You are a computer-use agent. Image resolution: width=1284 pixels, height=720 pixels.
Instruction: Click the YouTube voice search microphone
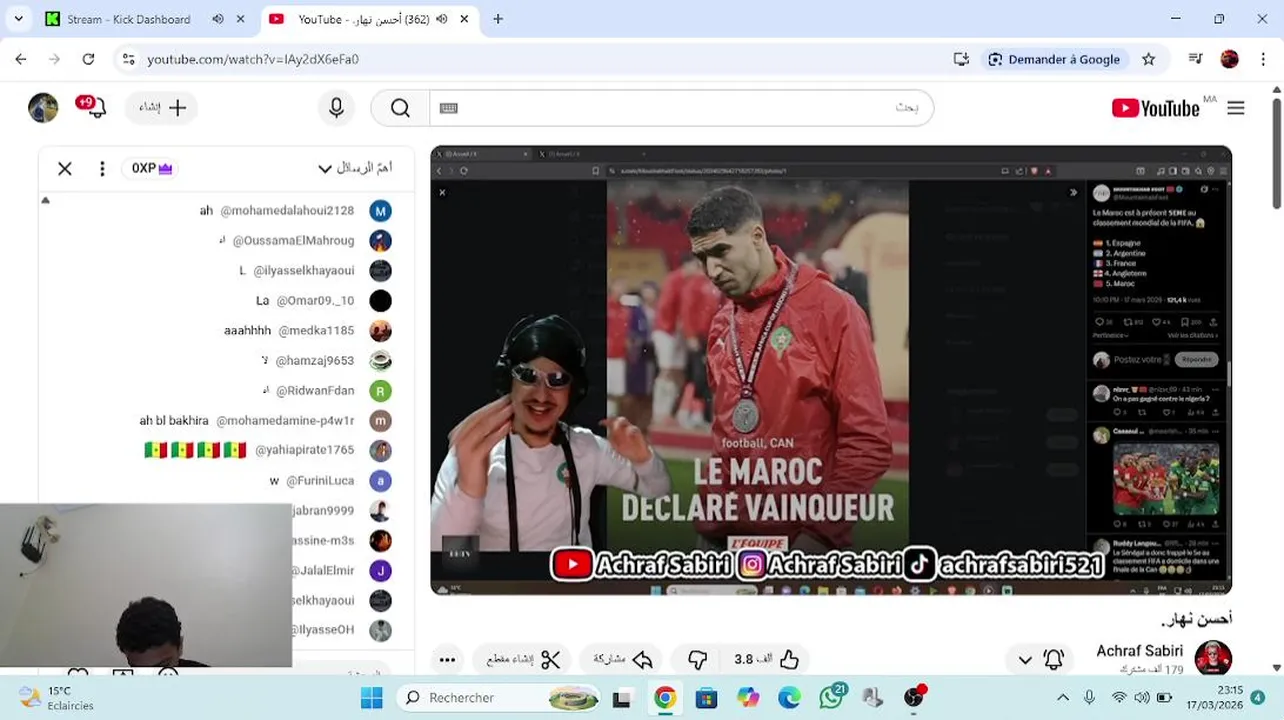tap(336, 108)
